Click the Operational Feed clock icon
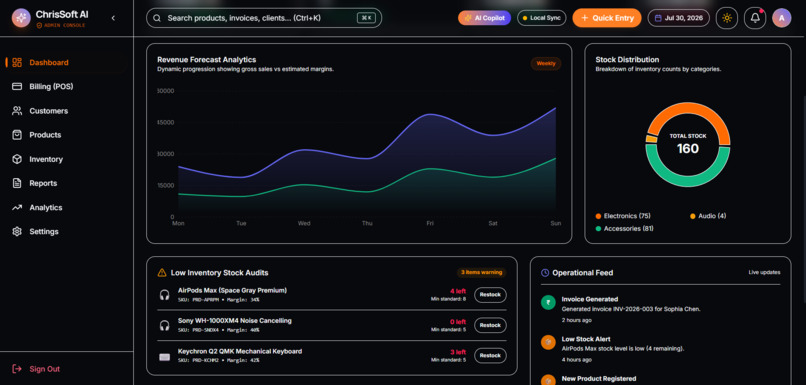This screenshot has width=806, height=385. (545, 273)
